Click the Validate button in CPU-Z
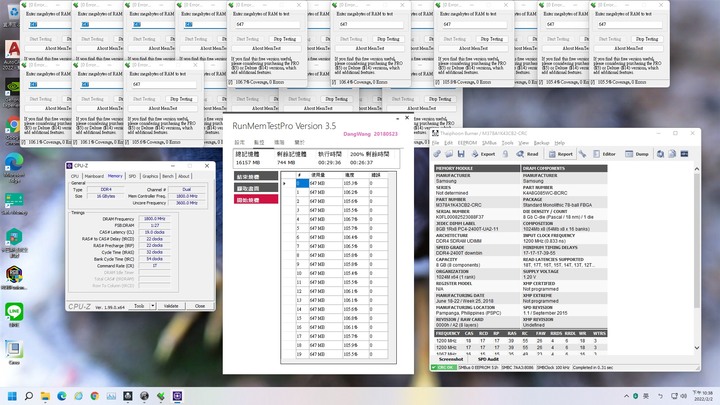Viewport: 720px width, 405px height. coord(171,306)
